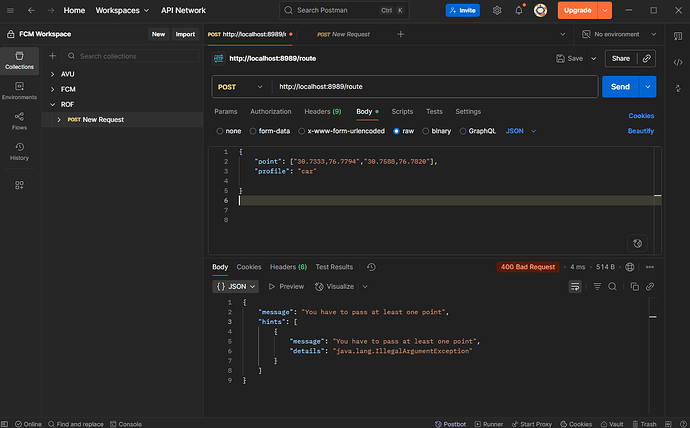Open the Collections sidebar panel
Image resolution: width=690 pixels, height=428 pixels.
pyautogui.click(x=19, y=58)
